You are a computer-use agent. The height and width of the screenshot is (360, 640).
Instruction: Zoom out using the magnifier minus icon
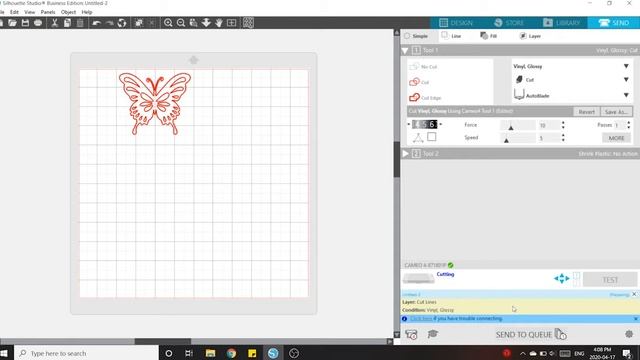[x=181, y=23]
